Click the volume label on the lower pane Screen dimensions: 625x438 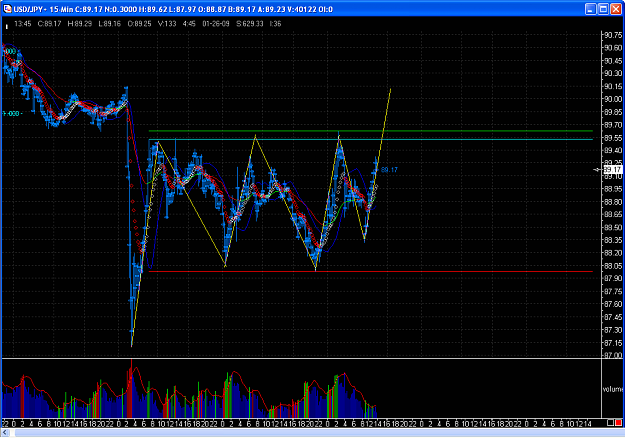613,389
